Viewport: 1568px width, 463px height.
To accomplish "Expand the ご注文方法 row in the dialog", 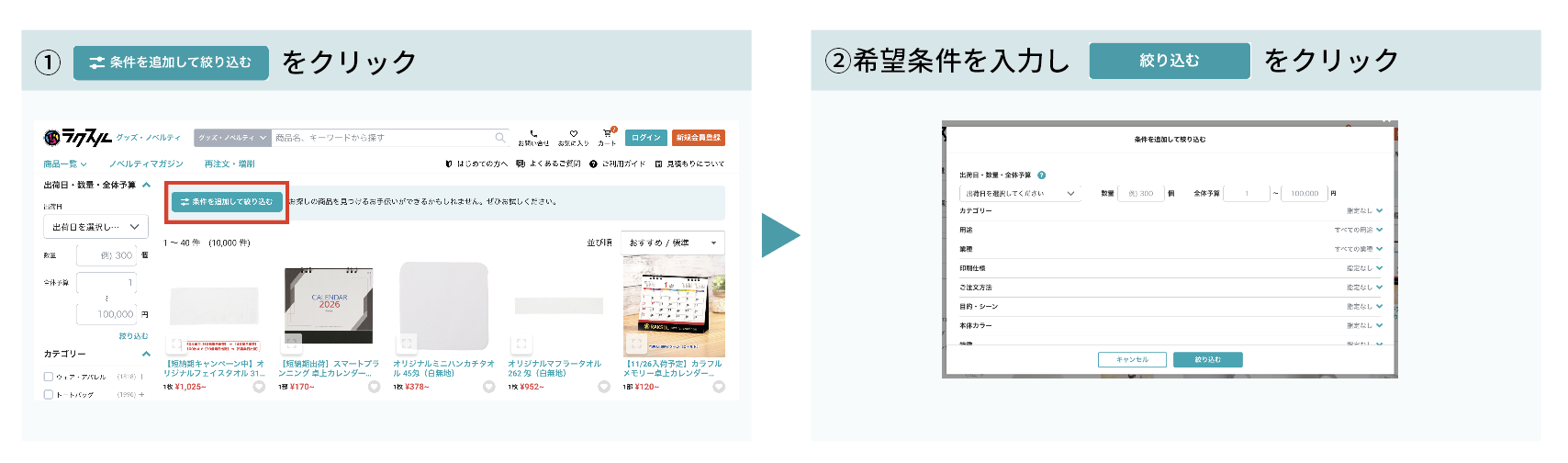I will coord(1170,288).
